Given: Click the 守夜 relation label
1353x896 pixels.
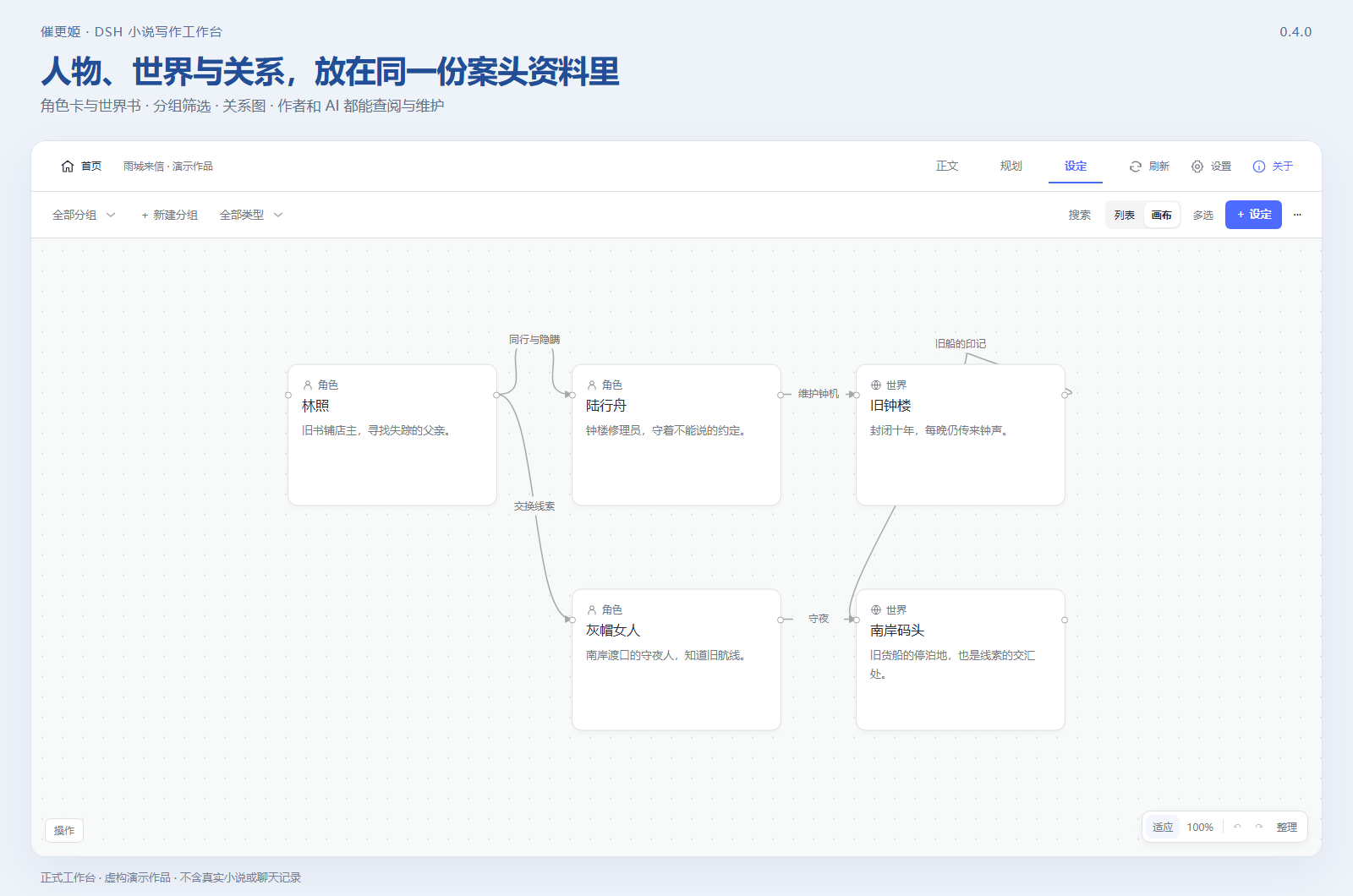Looking at the screenshot, I should 819,619.
